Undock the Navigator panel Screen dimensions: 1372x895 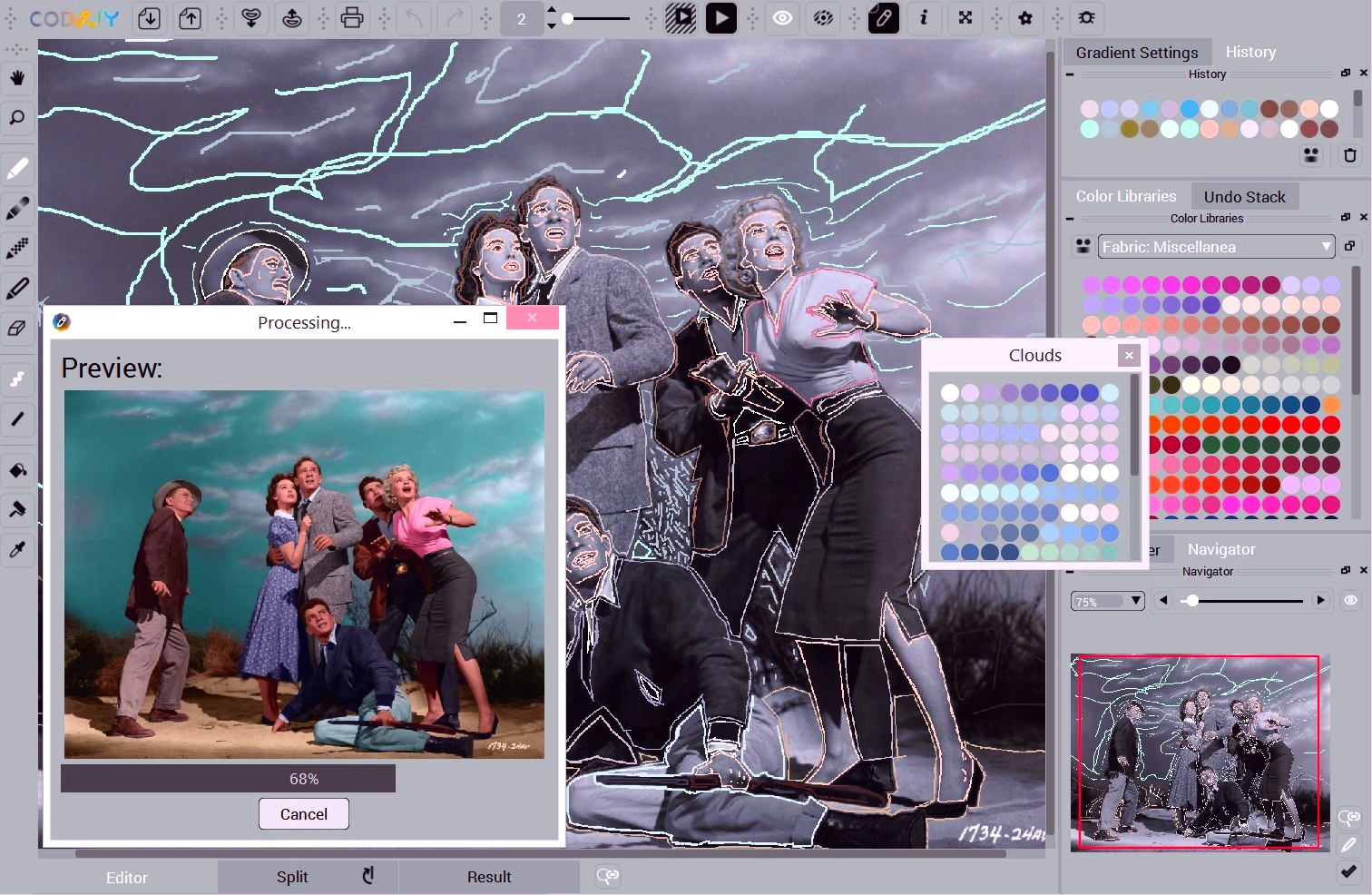[x=1346, y=570]
